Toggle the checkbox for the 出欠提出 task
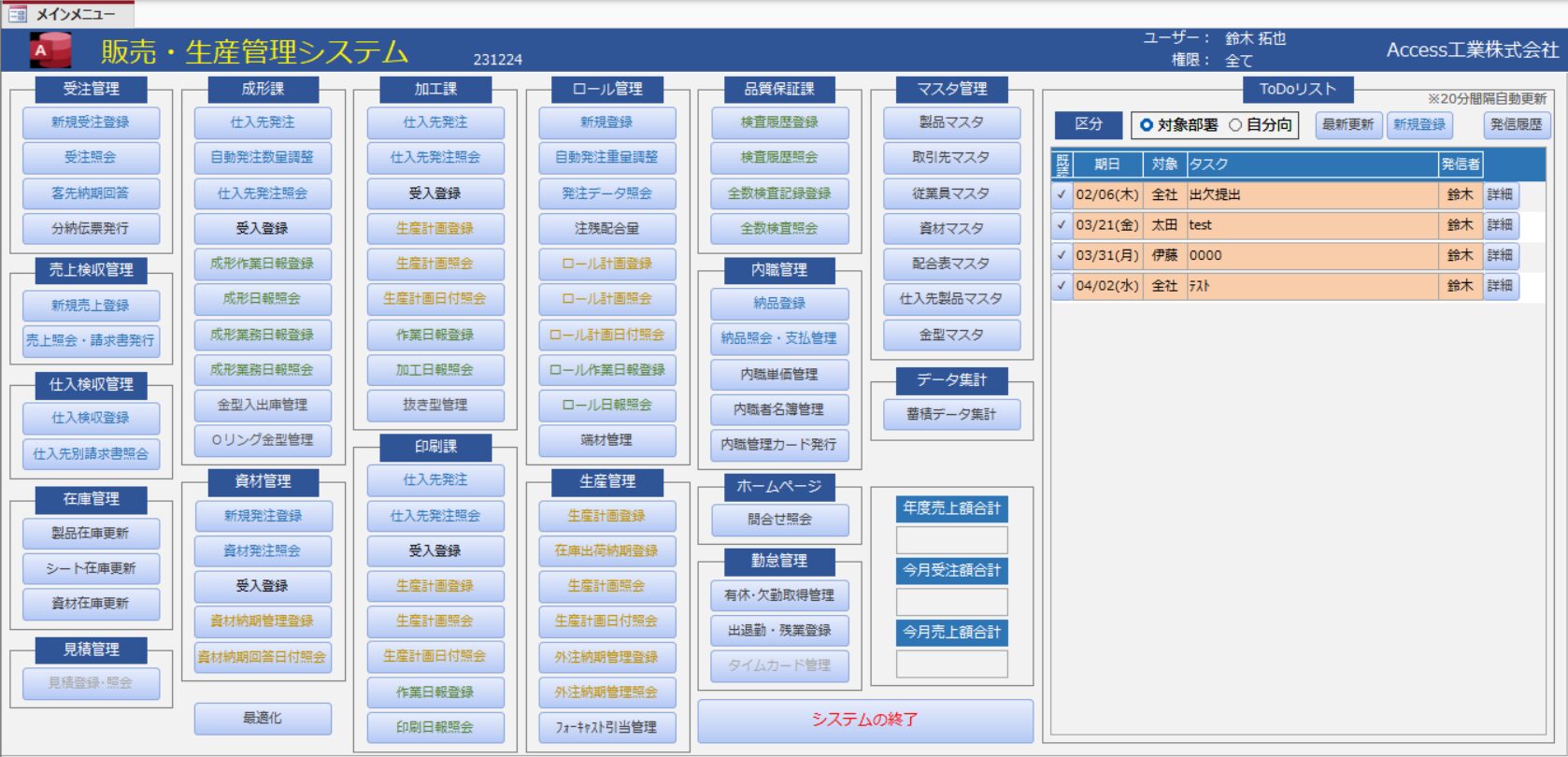The image size is (1568, 757). click(x=1062, y=195)
